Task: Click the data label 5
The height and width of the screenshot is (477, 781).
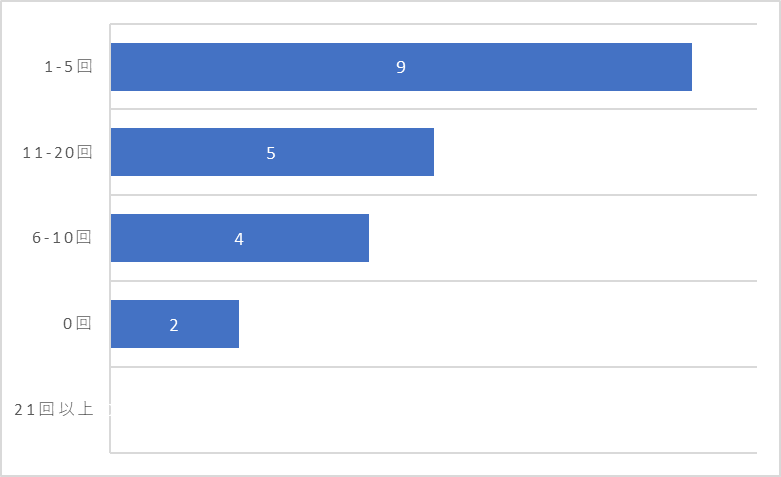Action: point(271,153)
